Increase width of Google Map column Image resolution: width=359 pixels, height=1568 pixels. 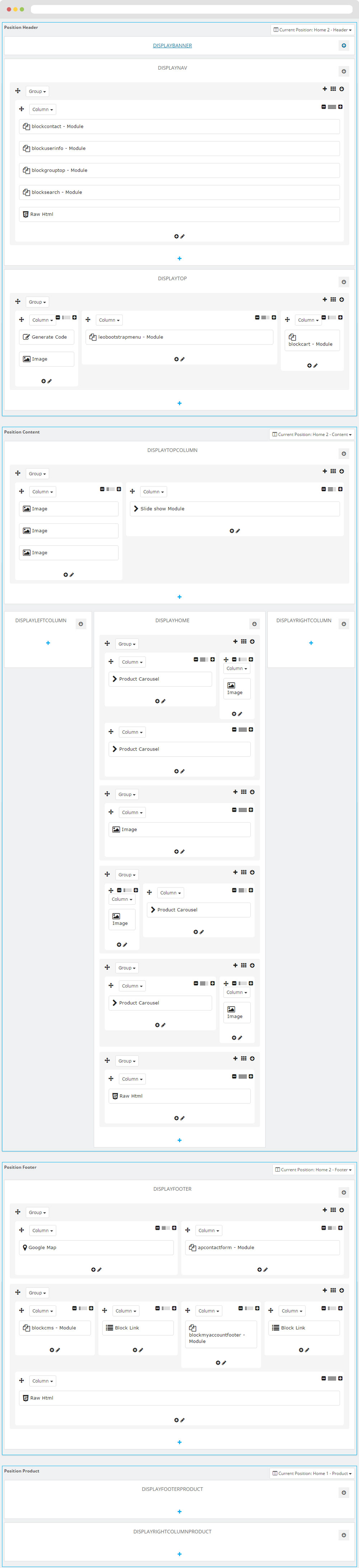coord(174,1228)
